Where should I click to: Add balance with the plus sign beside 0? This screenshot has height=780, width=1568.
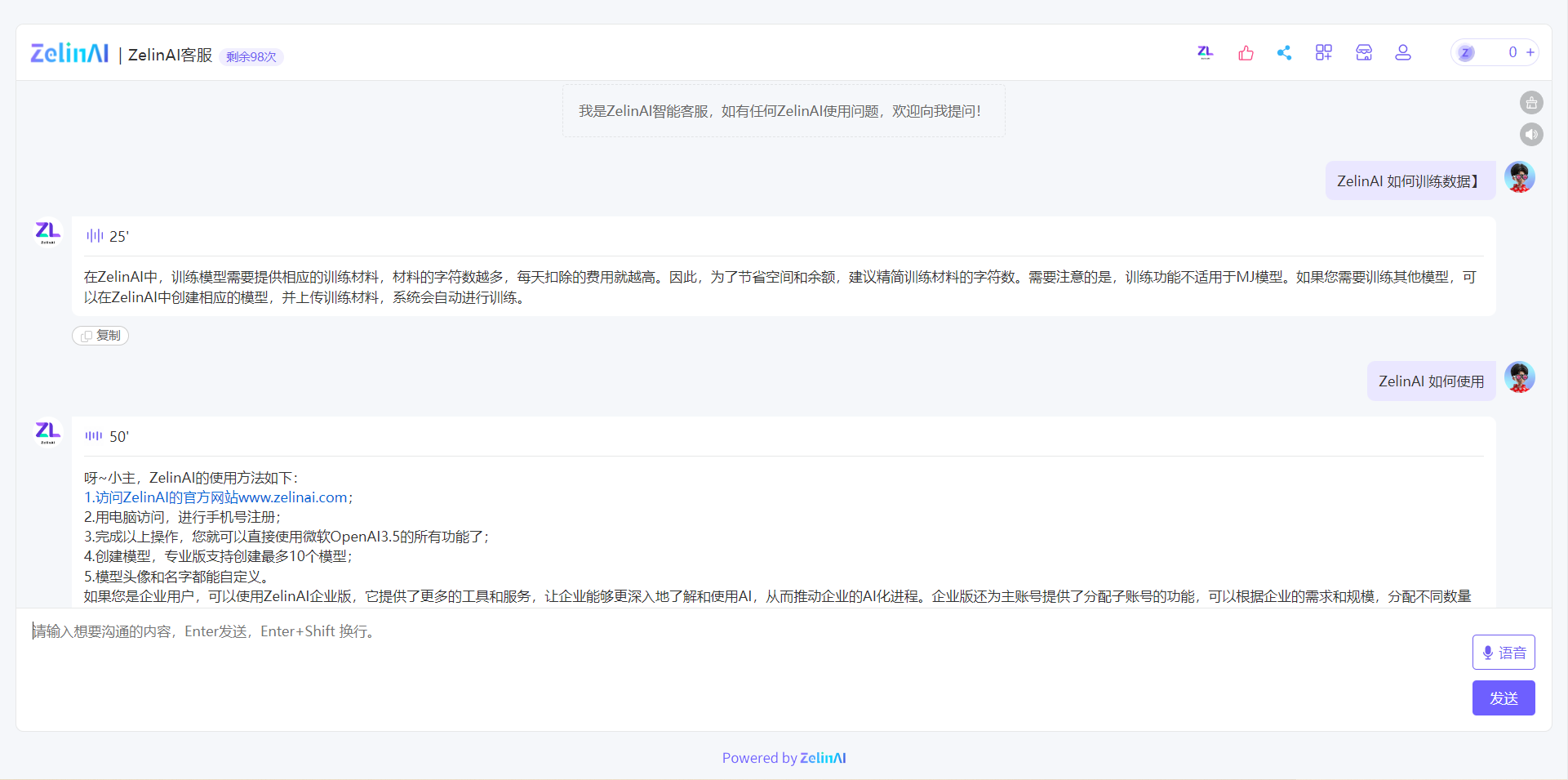point(1530,52)
